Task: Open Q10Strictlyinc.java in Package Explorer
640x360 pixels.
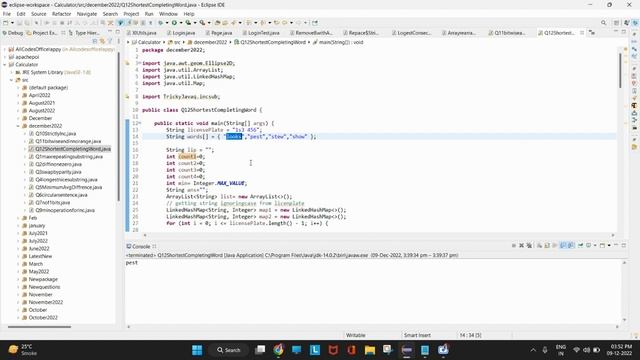Action: pos(56,134)
